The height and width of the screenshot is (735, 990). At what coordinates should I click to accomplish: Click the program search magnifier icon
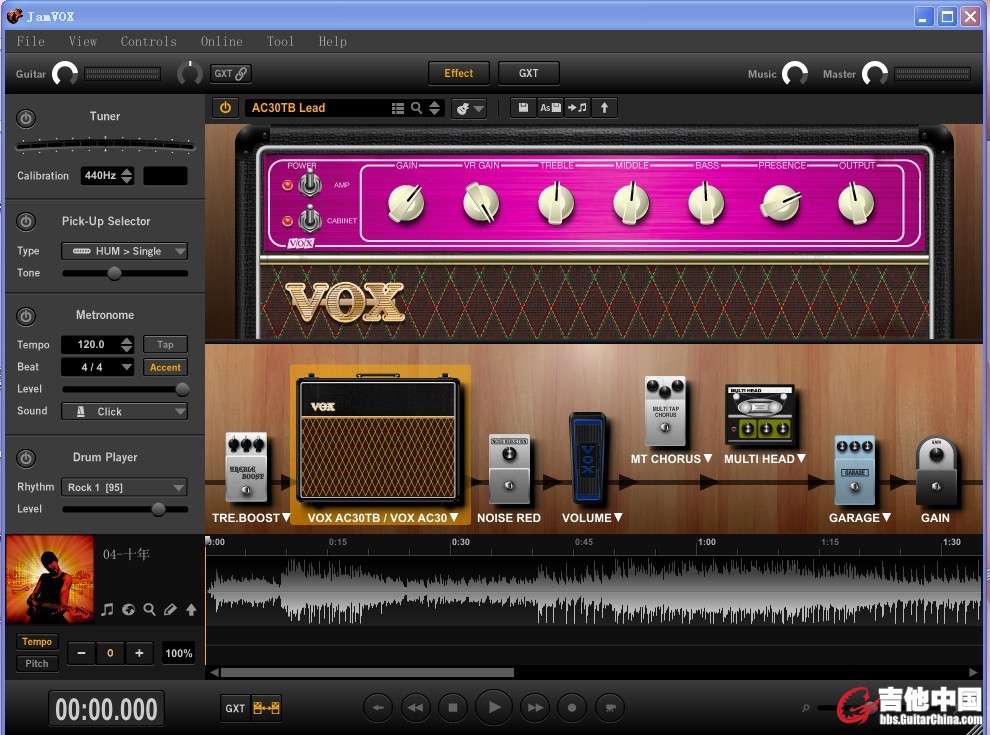click(416, 108)
